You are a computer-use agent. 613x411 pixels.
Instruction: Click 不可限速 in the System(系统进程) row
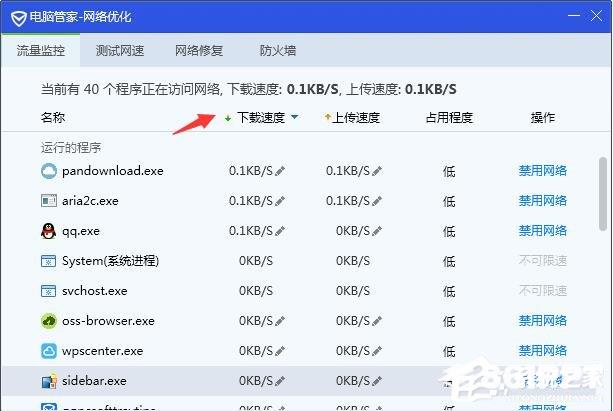(543, 261)
